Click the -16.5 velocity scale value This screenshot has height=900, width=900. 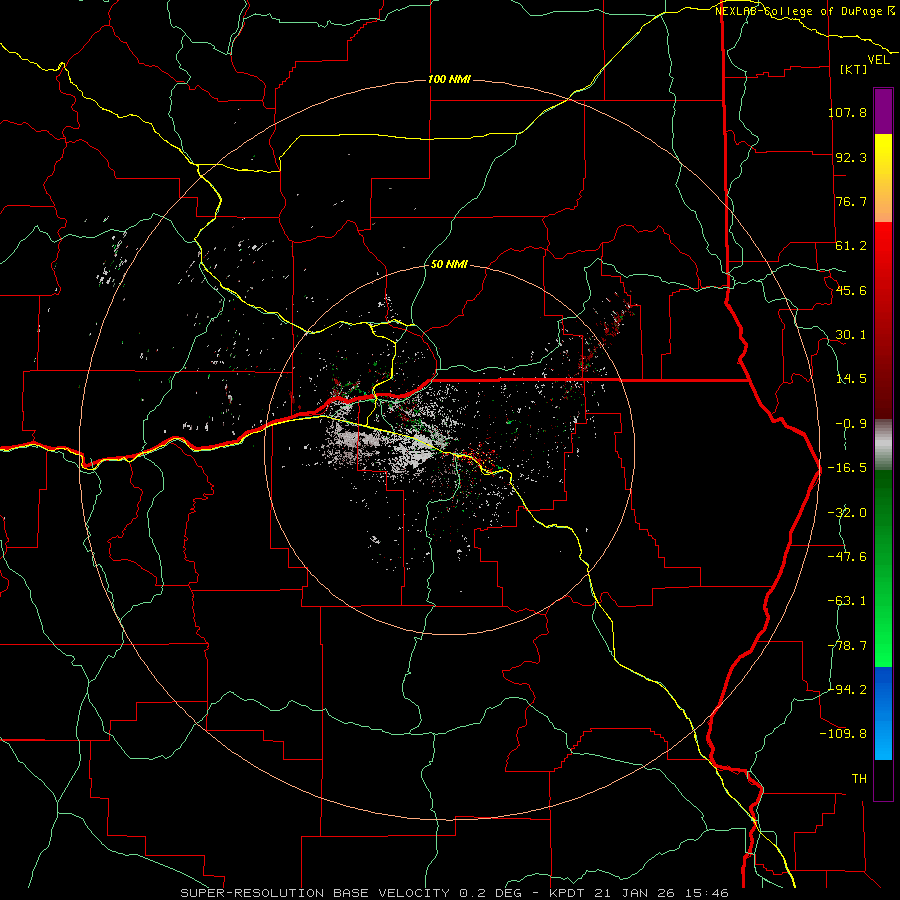tap(847, 468)
